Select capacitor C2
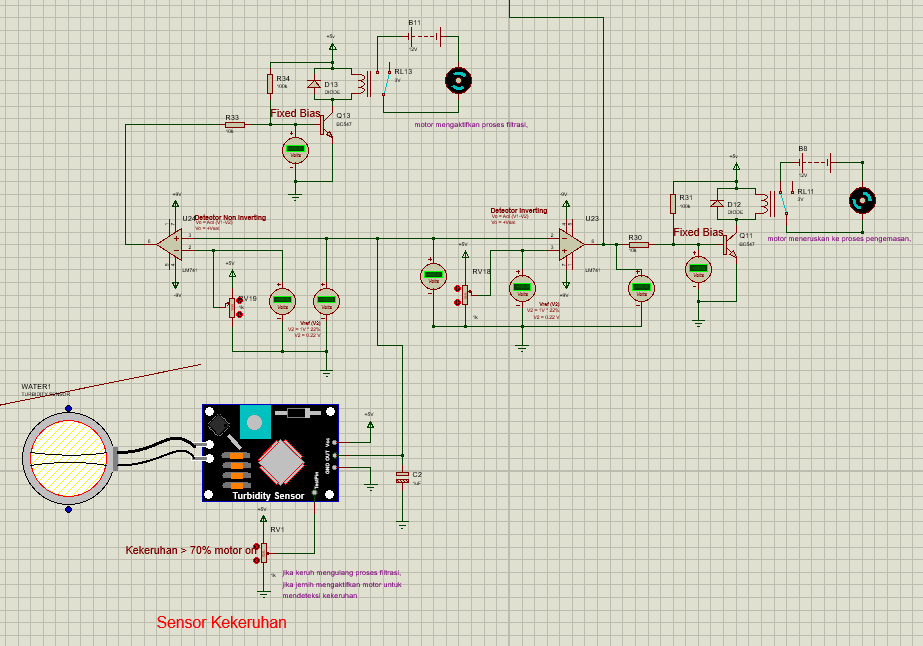Viewport: 923px width, 646px height. tap(403, 477)
